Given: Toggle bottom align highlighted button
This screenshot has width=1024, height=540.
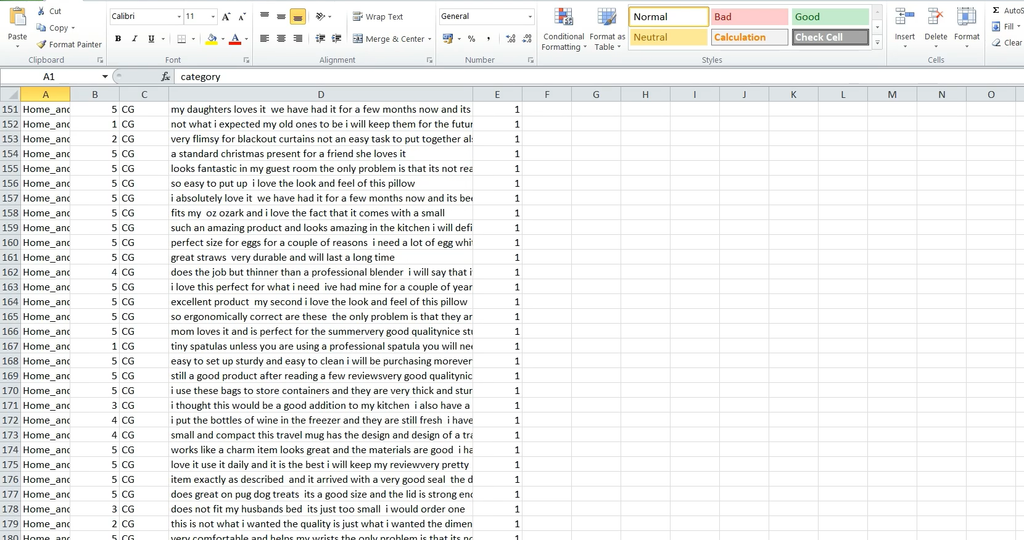Looking at the screenshot, I should tap(298, 16).
